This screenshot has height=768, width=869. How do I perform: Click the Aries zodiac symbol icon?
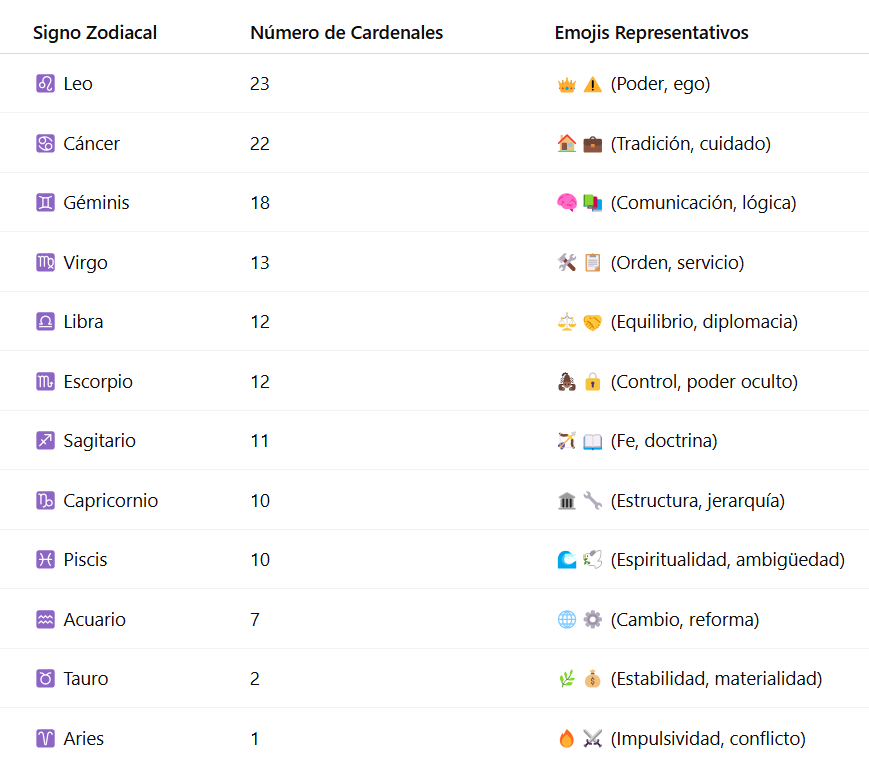[45, 738]
